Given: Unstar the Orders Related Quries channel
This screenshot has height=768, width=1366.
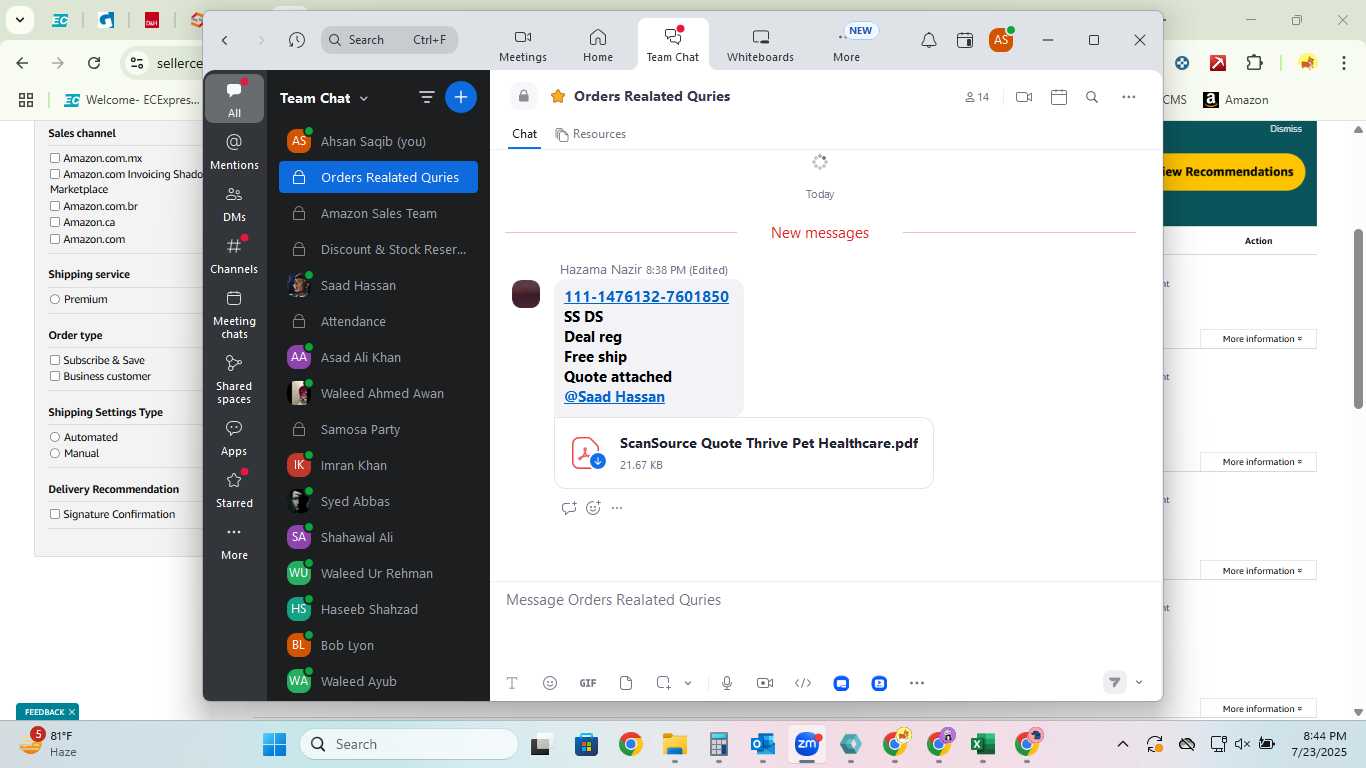Looking at the screenshot, I should tap(558, 96).
